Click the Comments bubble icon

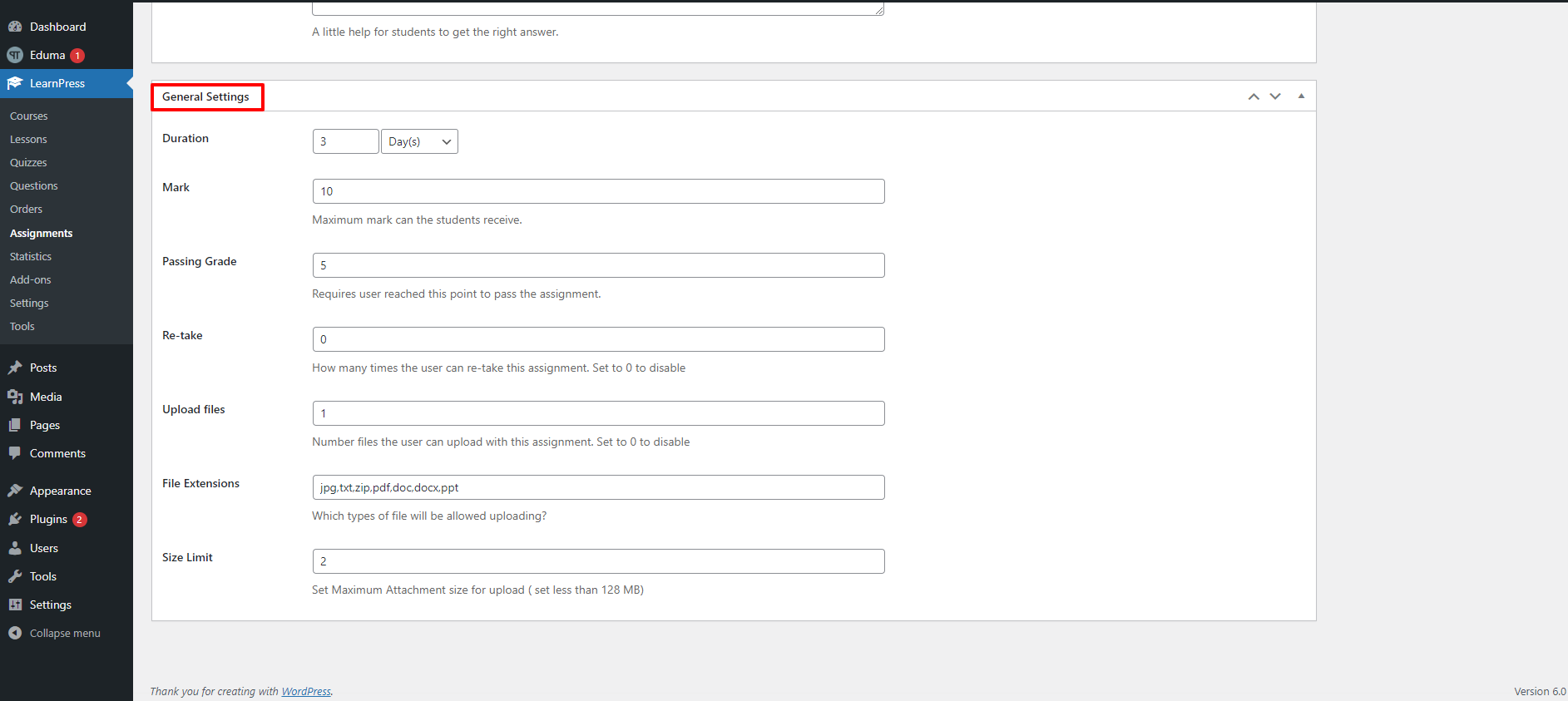pos(15,453)
